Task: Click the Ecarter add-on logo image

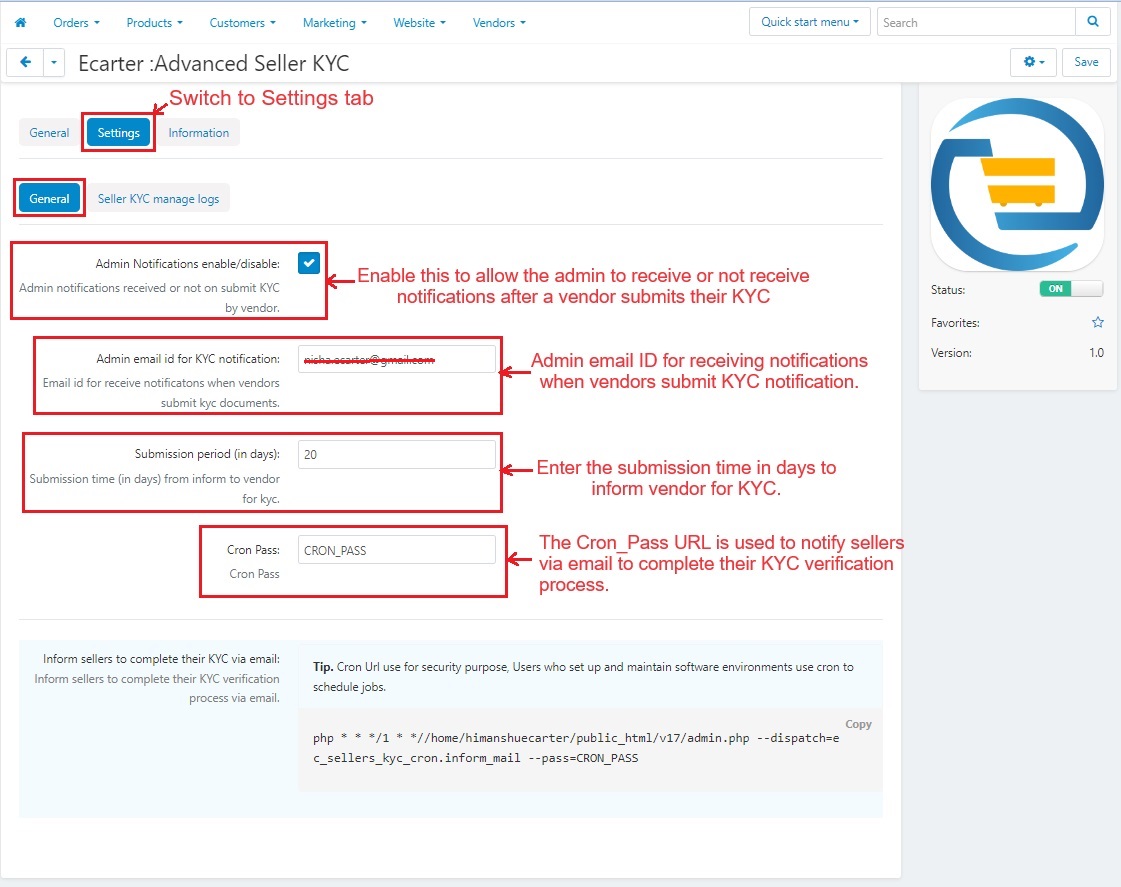Action: point(1017,184)
